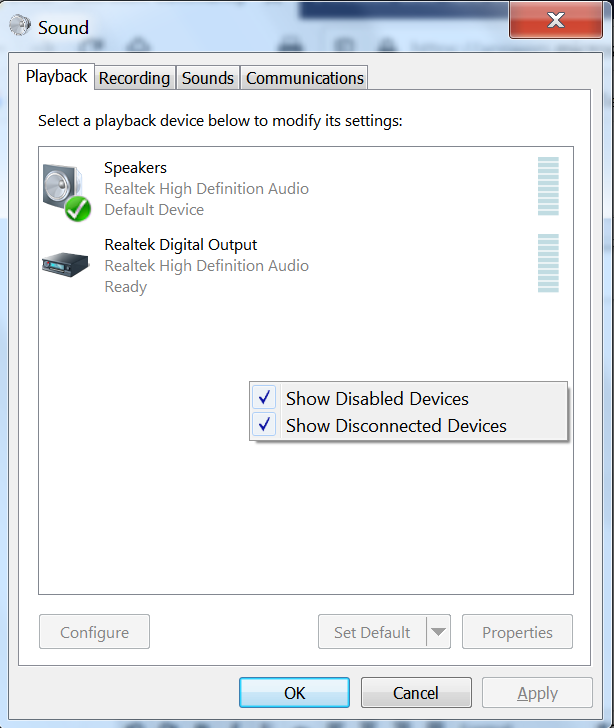Switch to the Recording tab
Screen dimensions: 614x728
tap(135, 78)
